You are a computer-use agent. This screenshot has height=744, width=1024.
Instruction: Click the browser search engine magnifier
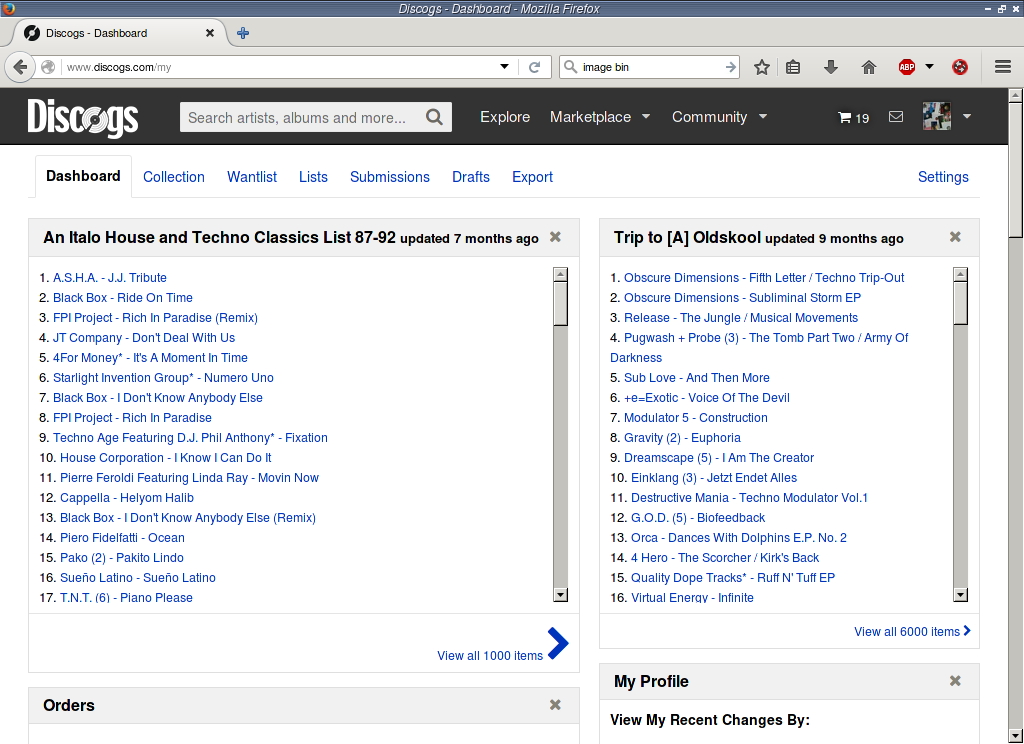point(570,67)
